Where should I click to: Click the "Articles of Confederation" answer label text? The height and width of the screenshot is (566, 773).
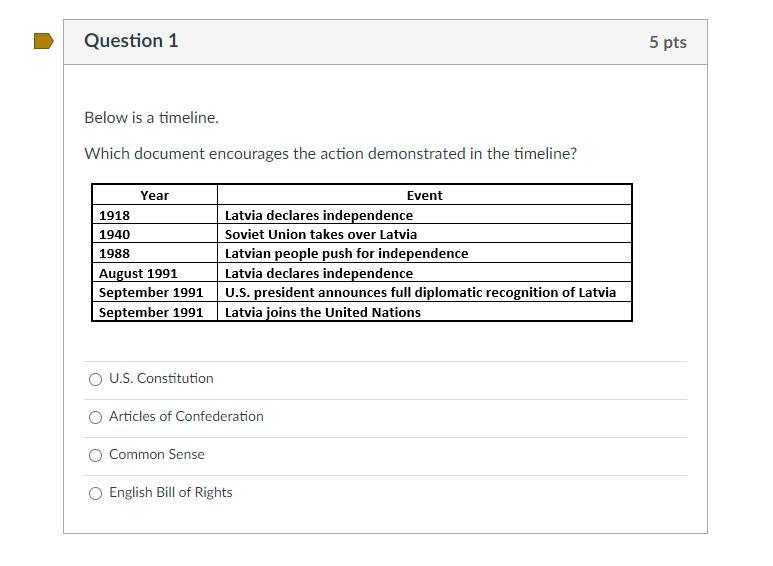tap(186, 416)
